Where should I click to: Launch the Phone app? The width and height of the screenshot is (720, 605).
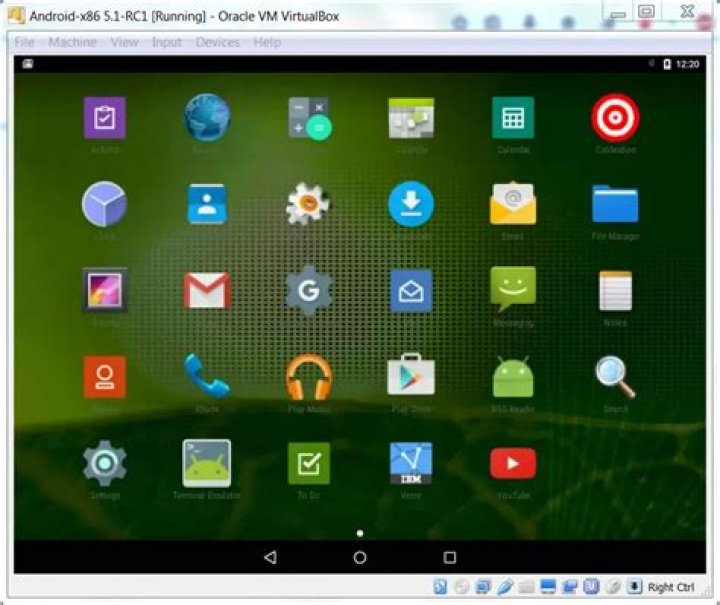[x=207, y=376]
